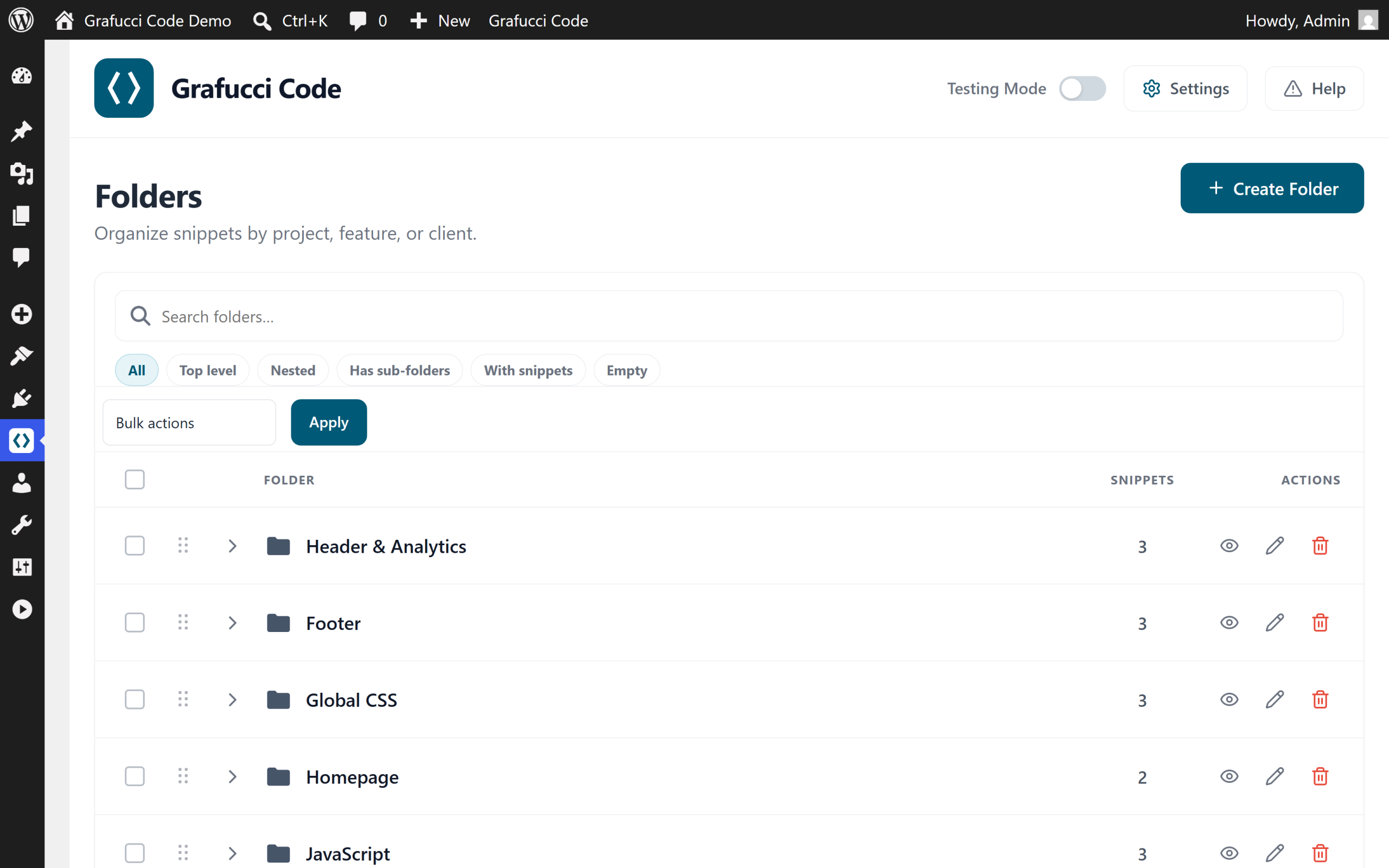This screenshot has height=868, width=1389.
Task: Delete the Homepage folder
Action: (1320, 776)
